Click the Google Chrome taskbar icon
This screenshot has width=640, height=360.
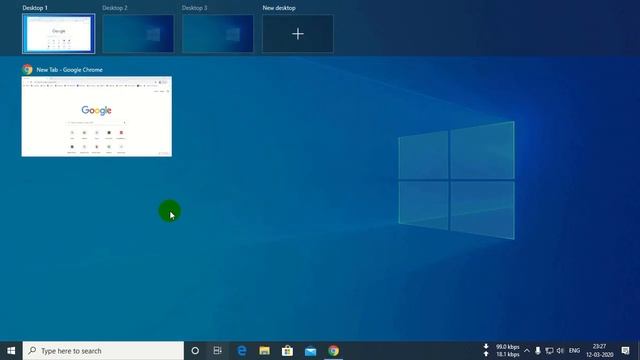[x=333, y=351]
